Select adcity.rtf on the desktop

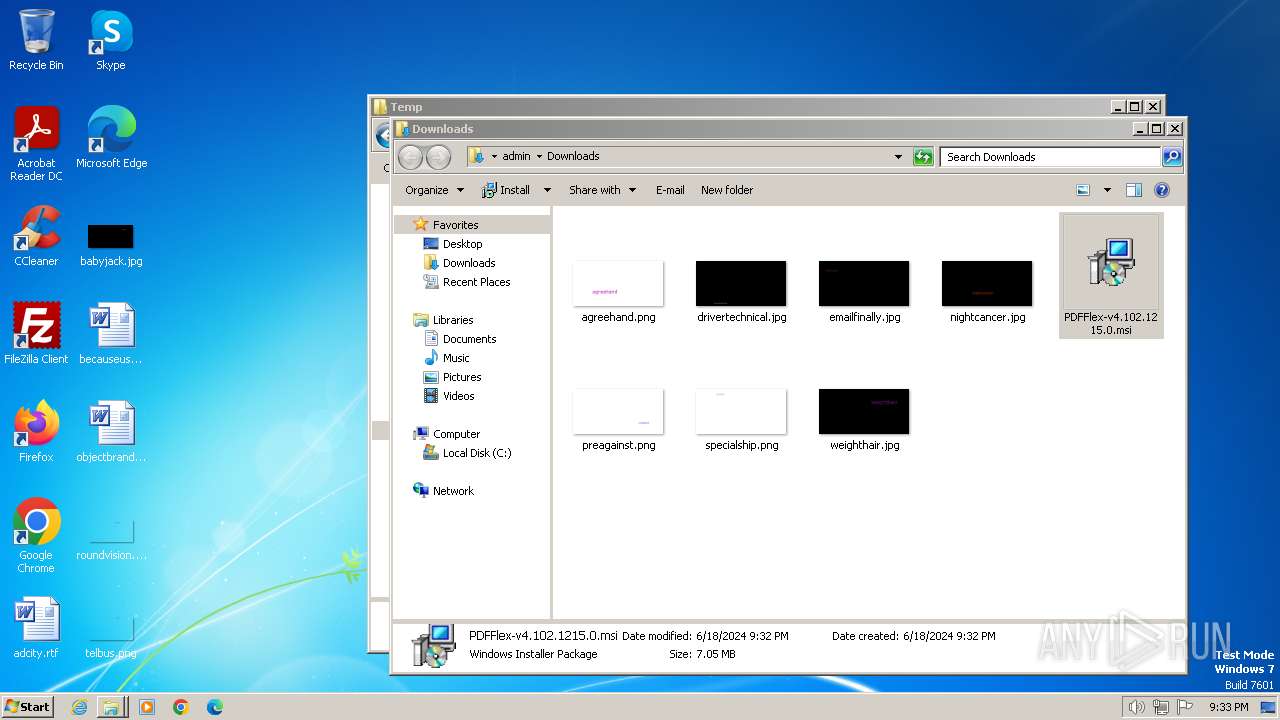[36, 627]
